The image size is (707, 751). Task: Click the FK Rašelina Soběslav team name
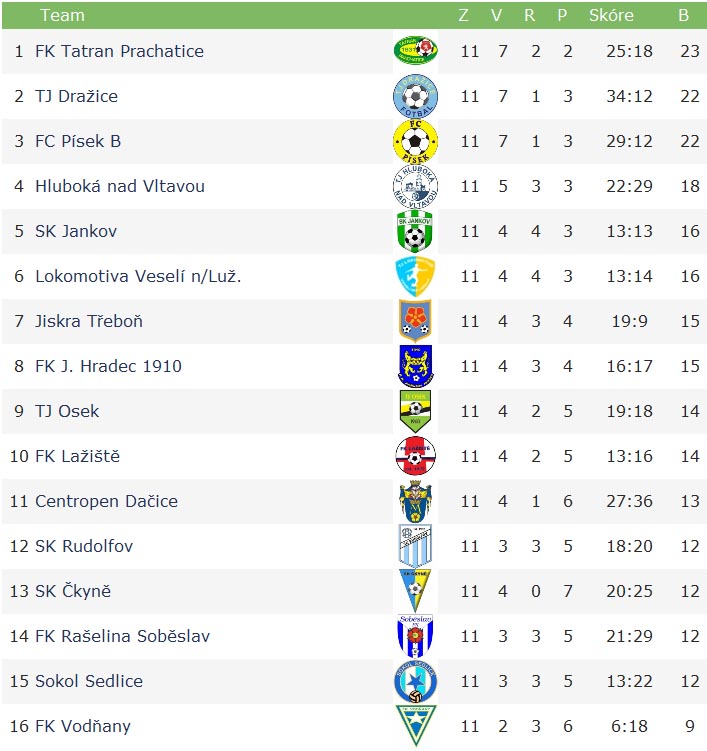123,636
